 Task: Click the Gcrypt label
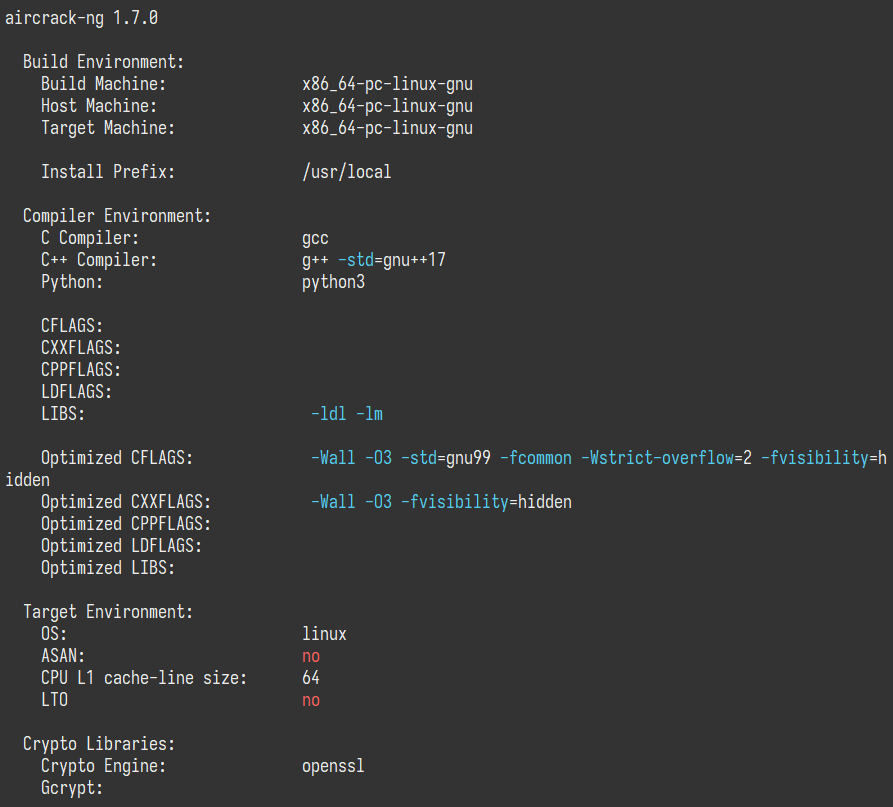pyautogui.click(x=72, y=788)
